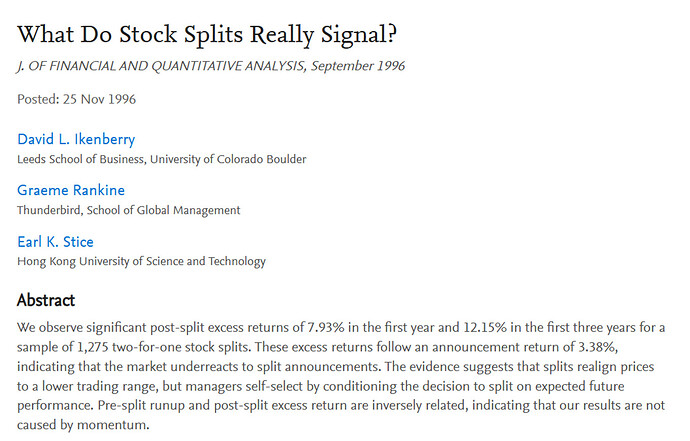Click the paper title 'What Do Stock Splits Really Signal?'

(x=207, y=34)
